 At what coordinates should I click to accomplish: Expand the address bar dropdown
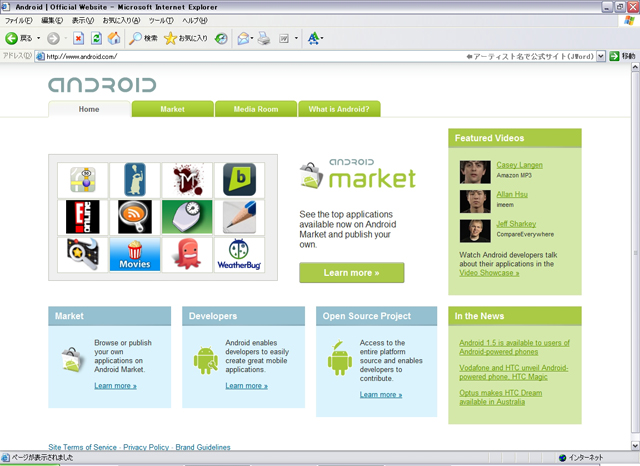click(x=601, y=56)
